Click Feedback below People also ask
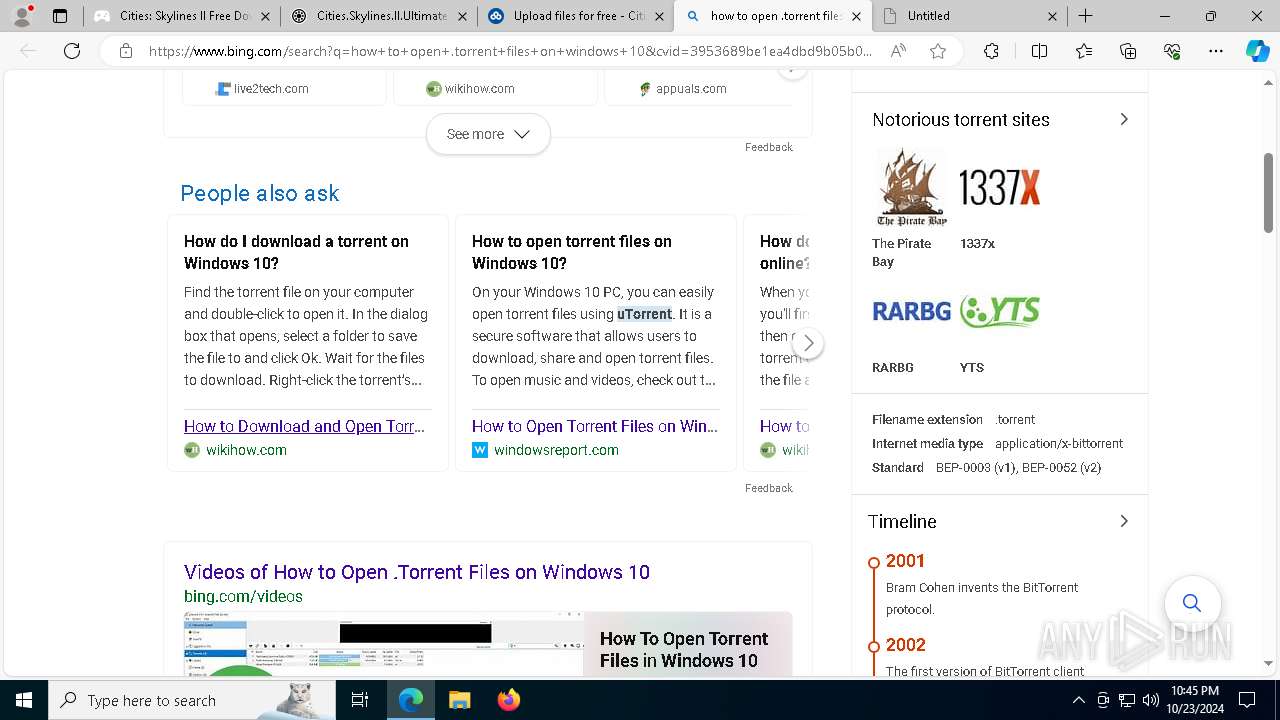This screenshot has height=720, width=1280. click(x=768, y=488)
